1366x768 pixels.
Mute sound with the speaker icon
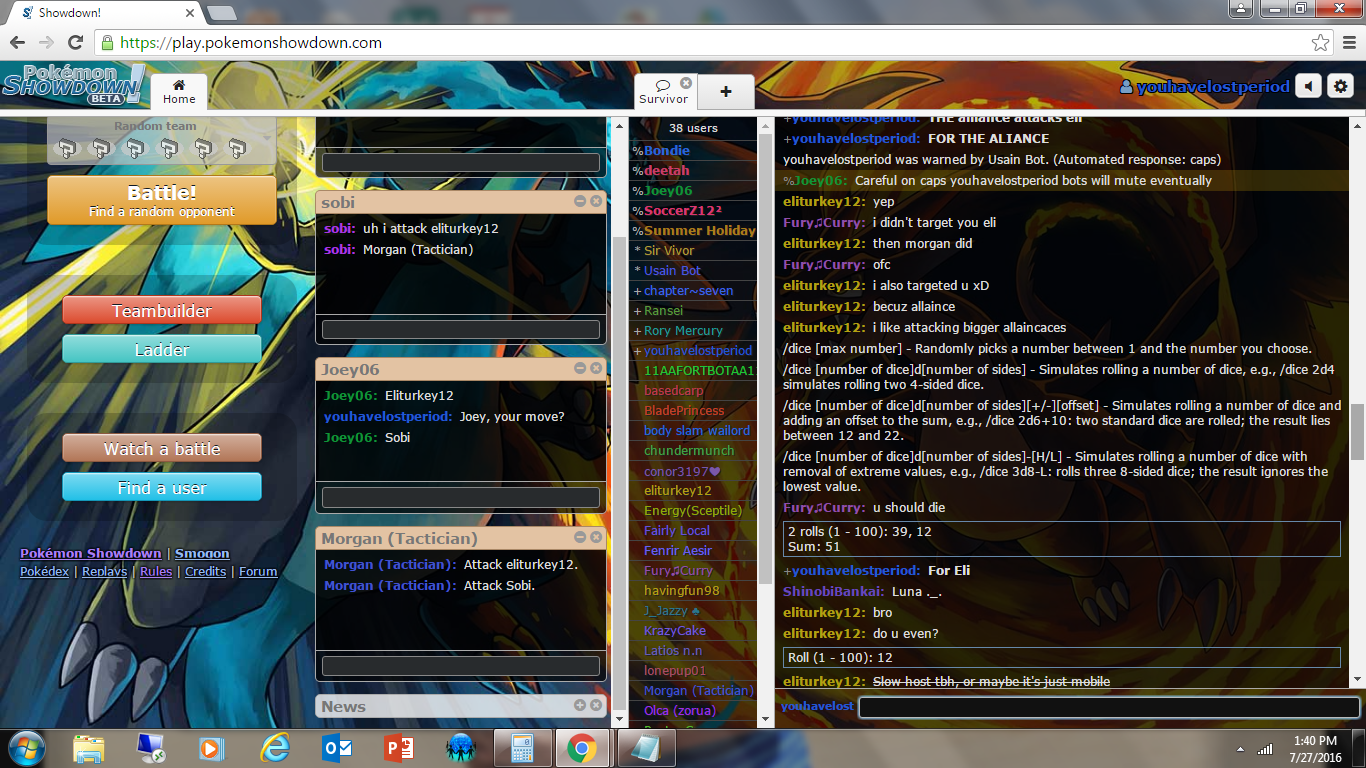tap(1308, 87)
